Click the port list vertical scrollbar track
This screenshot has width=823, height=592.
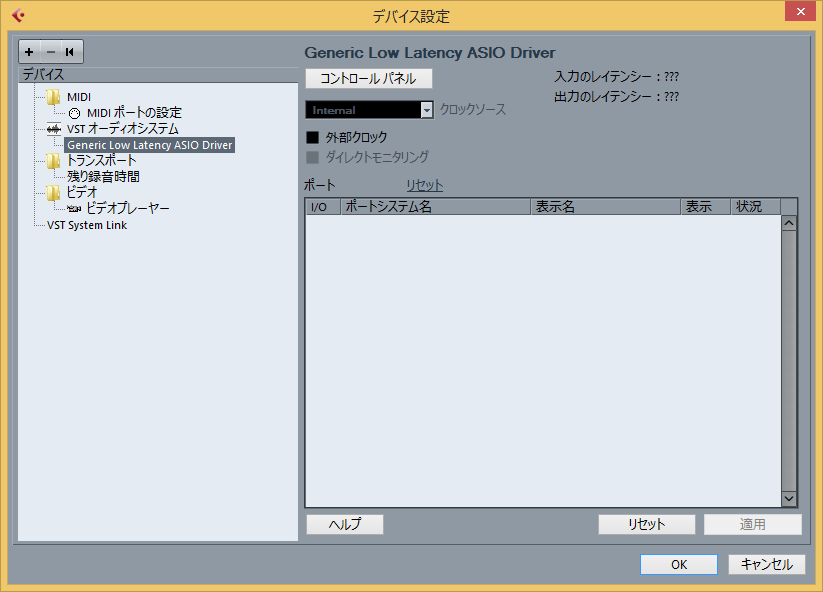point(789,361)
